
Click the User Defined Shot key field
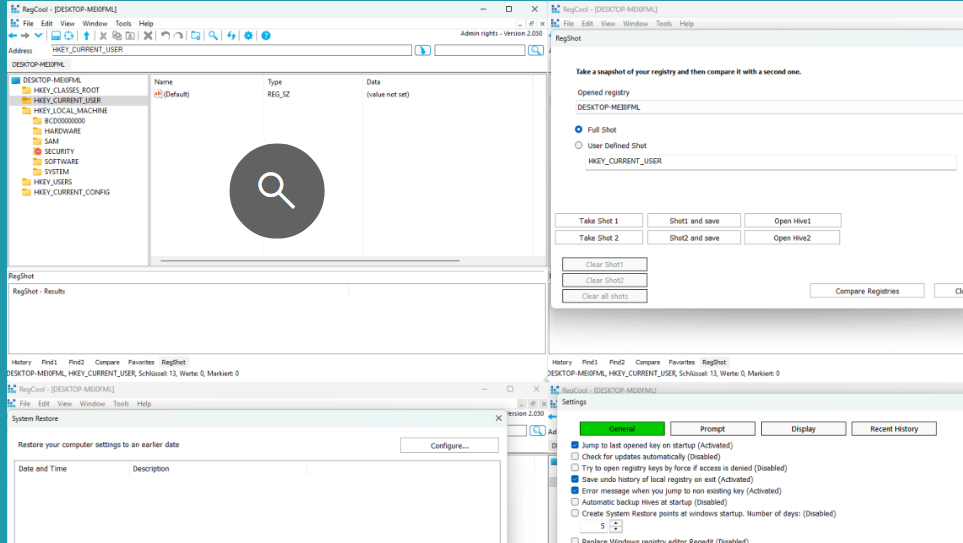770,161
